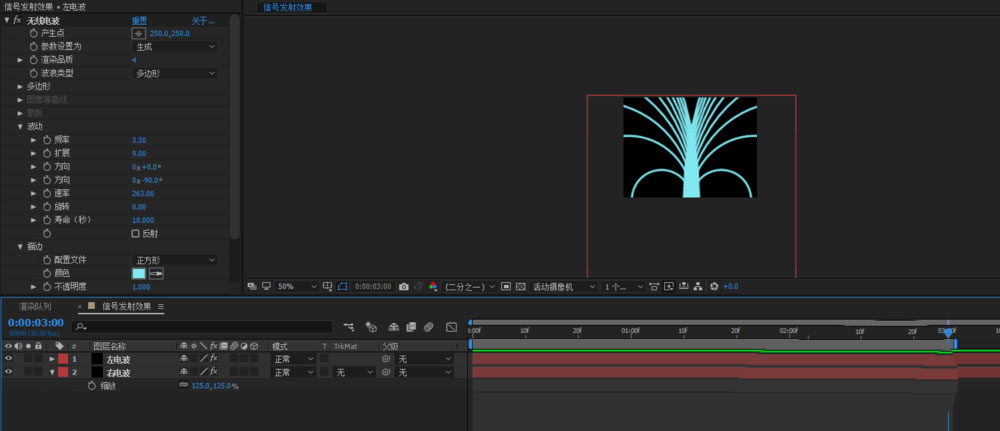Toggle visibility of the 右电波 layer
This screenshot has width=1000, height=431.
8,372
